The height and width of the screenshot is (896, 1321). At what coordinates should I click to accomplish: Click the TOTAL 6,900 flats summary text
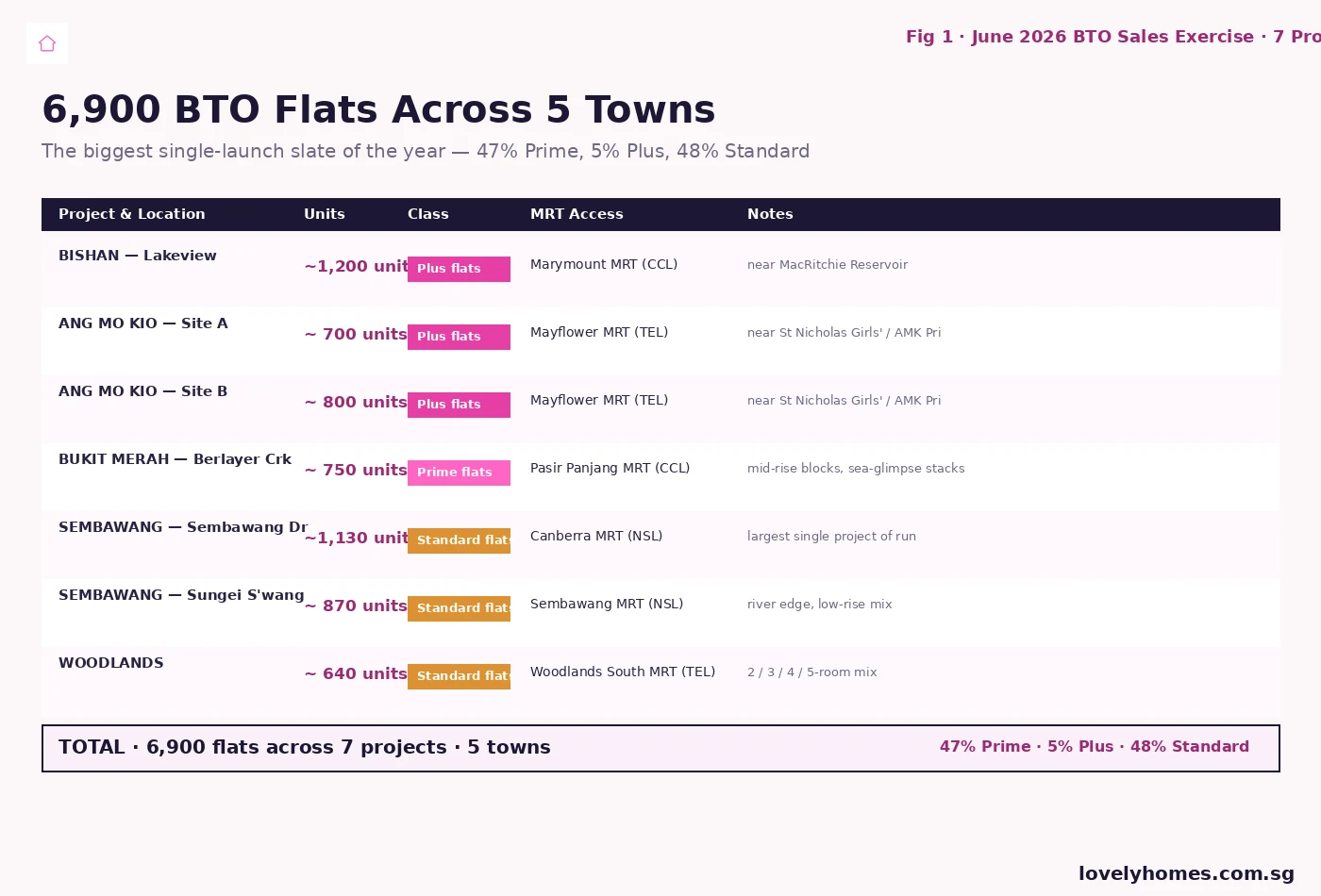pos(305,748)
